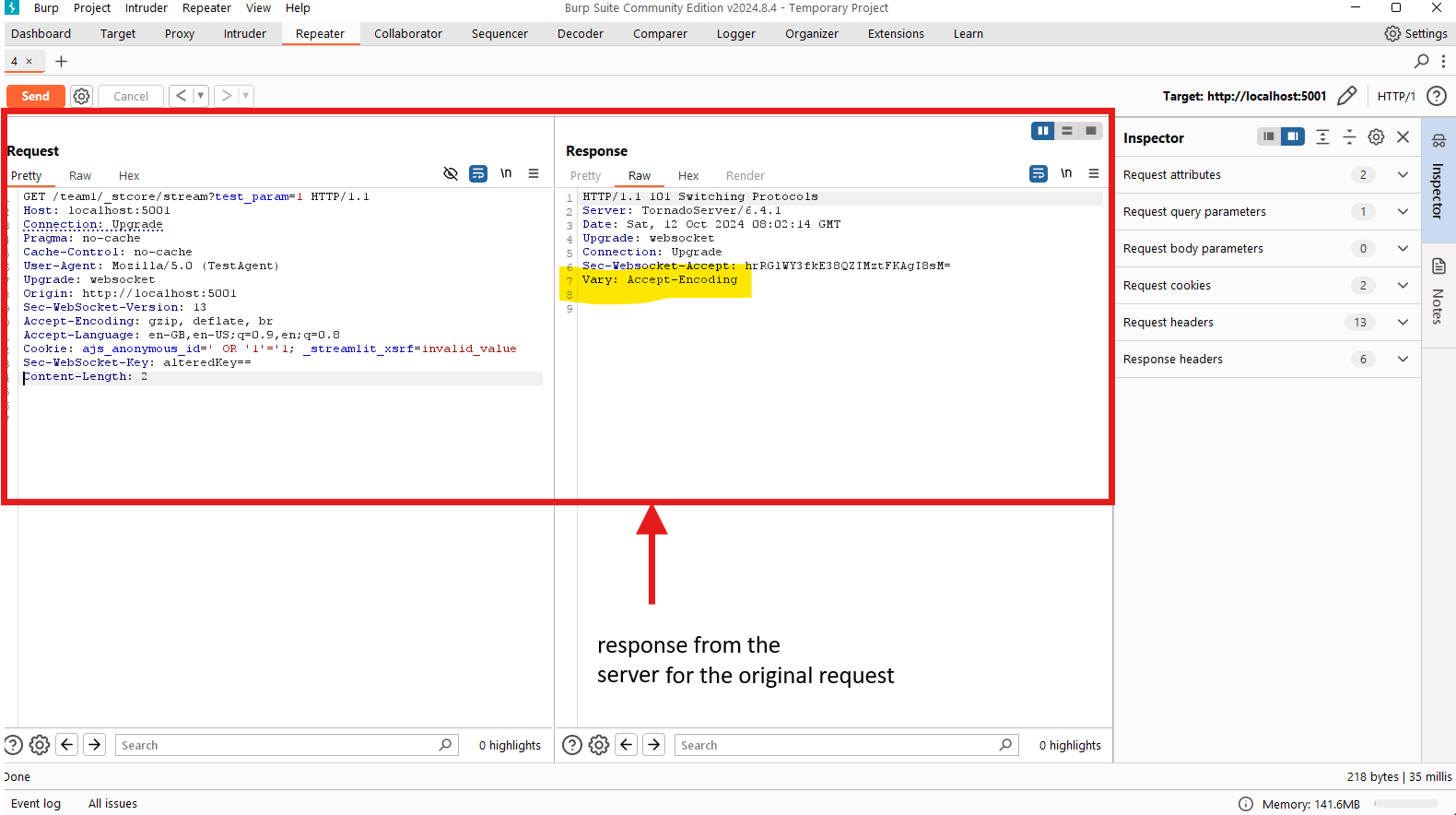Dock Inspector panel to the left
1456x815 pixels.
click(1269, 136)
